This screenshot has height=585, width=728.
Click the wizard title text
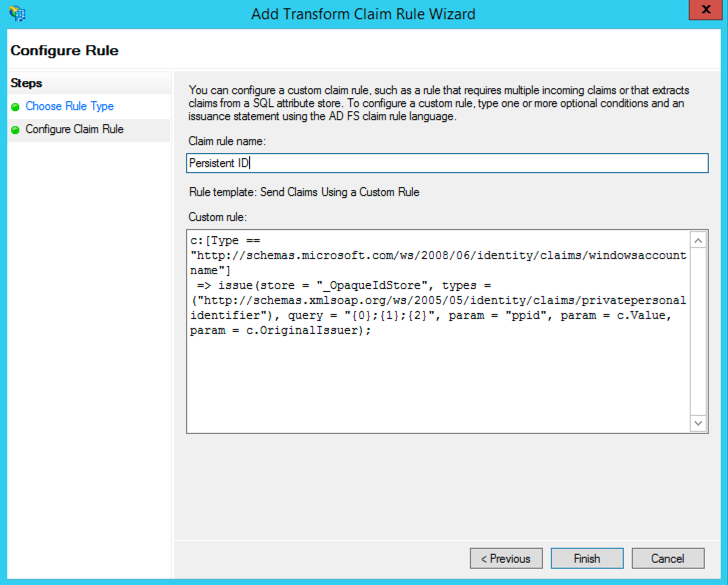click(x=363, y=14)
